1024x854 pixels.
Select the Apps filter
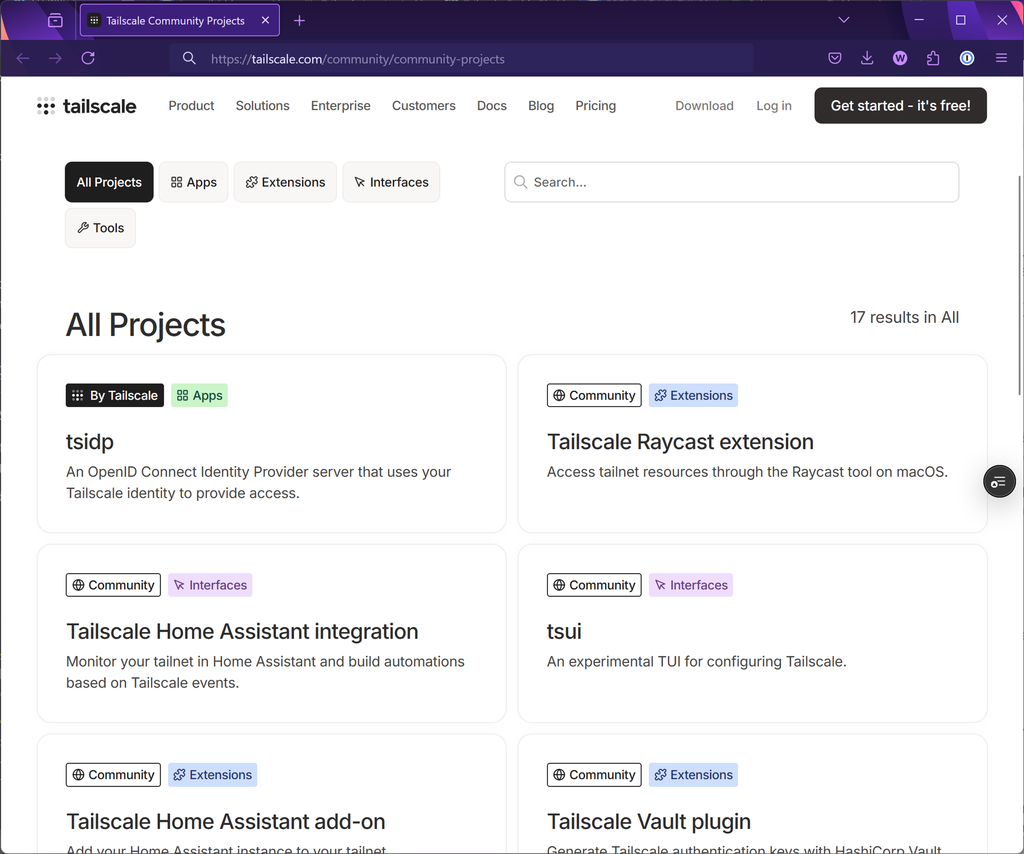click(x=193, y=182)
